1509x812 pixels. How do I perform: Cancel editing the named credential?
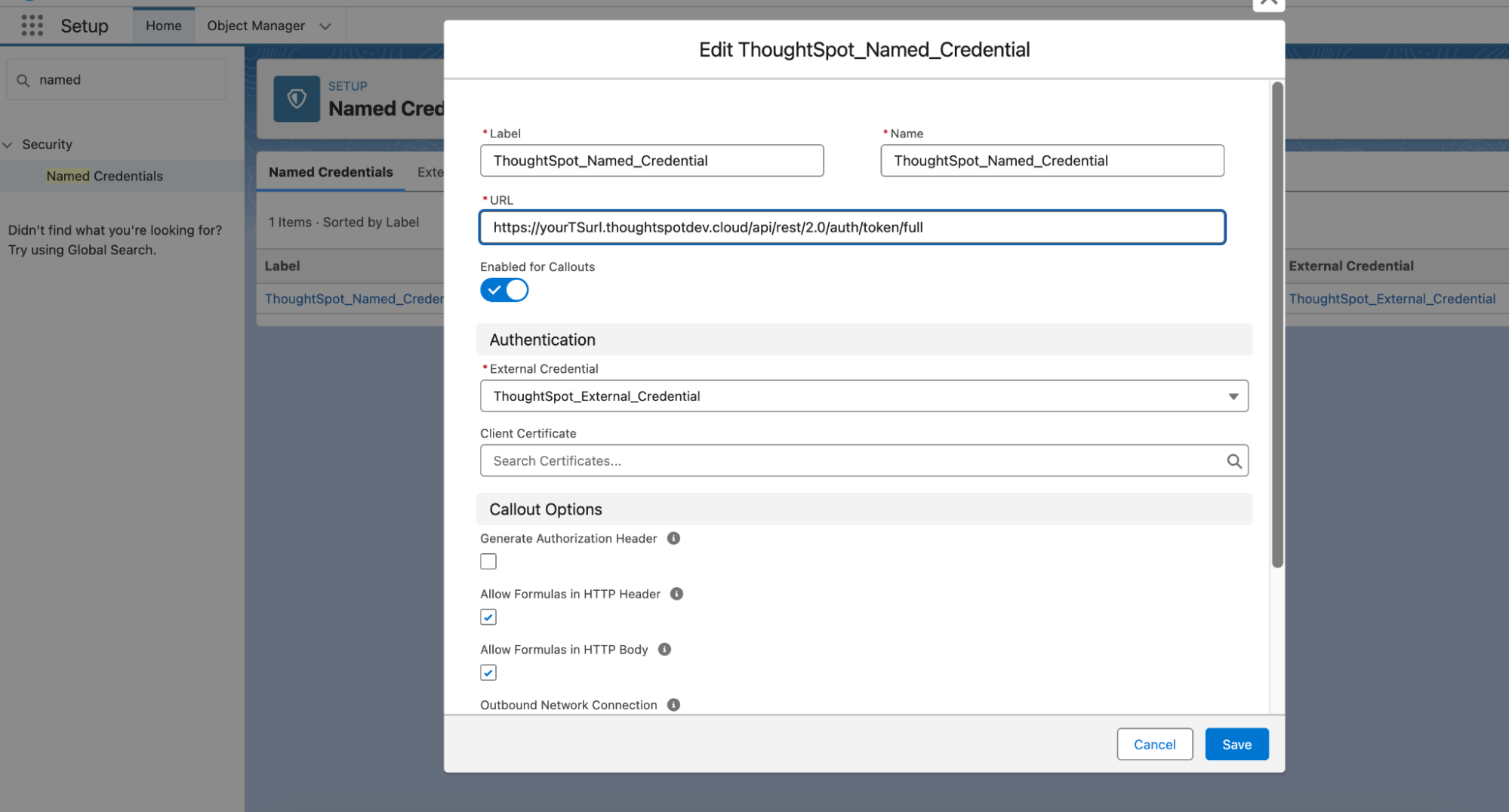[1154, 743]
